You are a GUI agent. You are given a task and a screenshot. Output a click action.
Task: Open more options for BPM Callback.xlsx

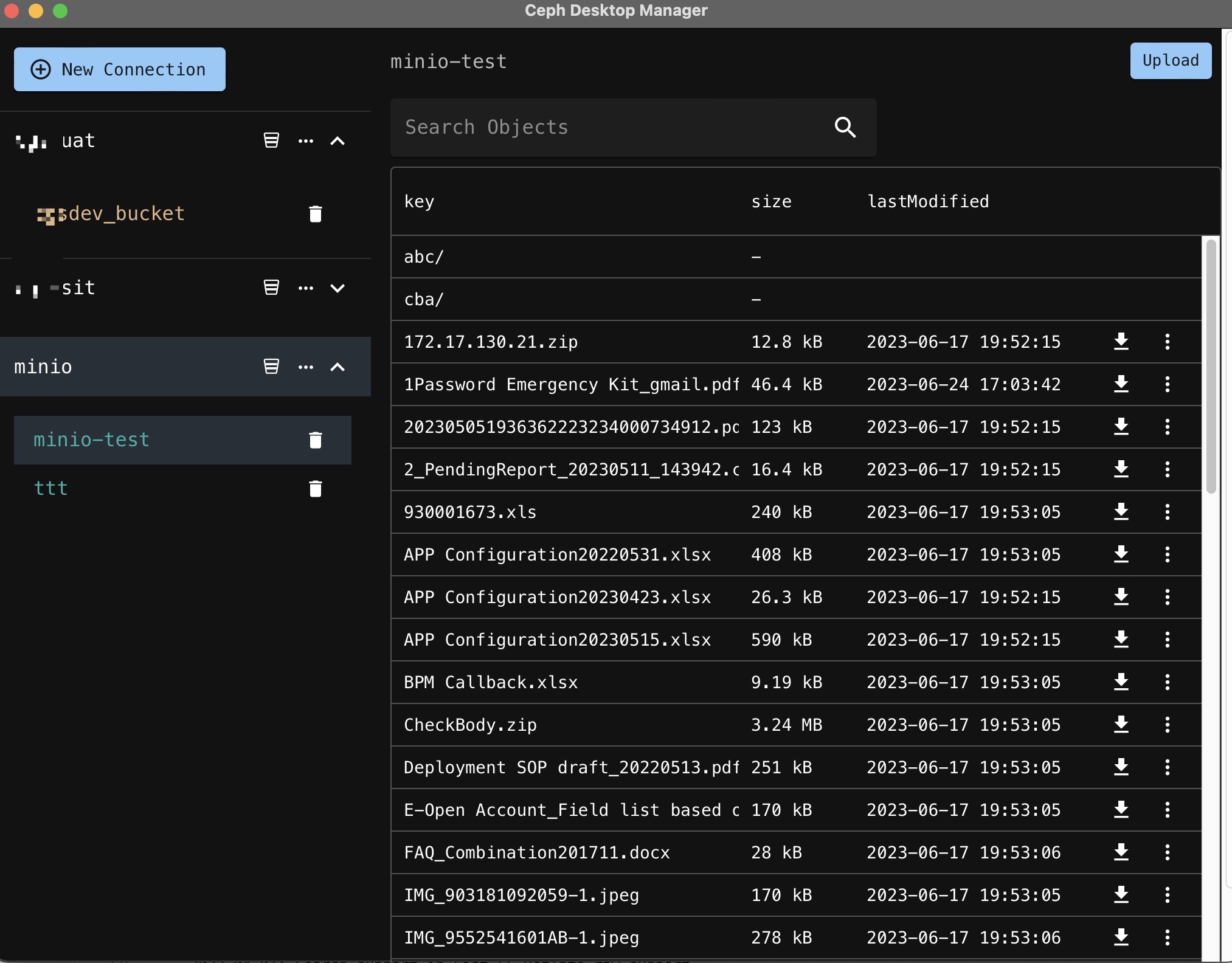click(1168, 682)
